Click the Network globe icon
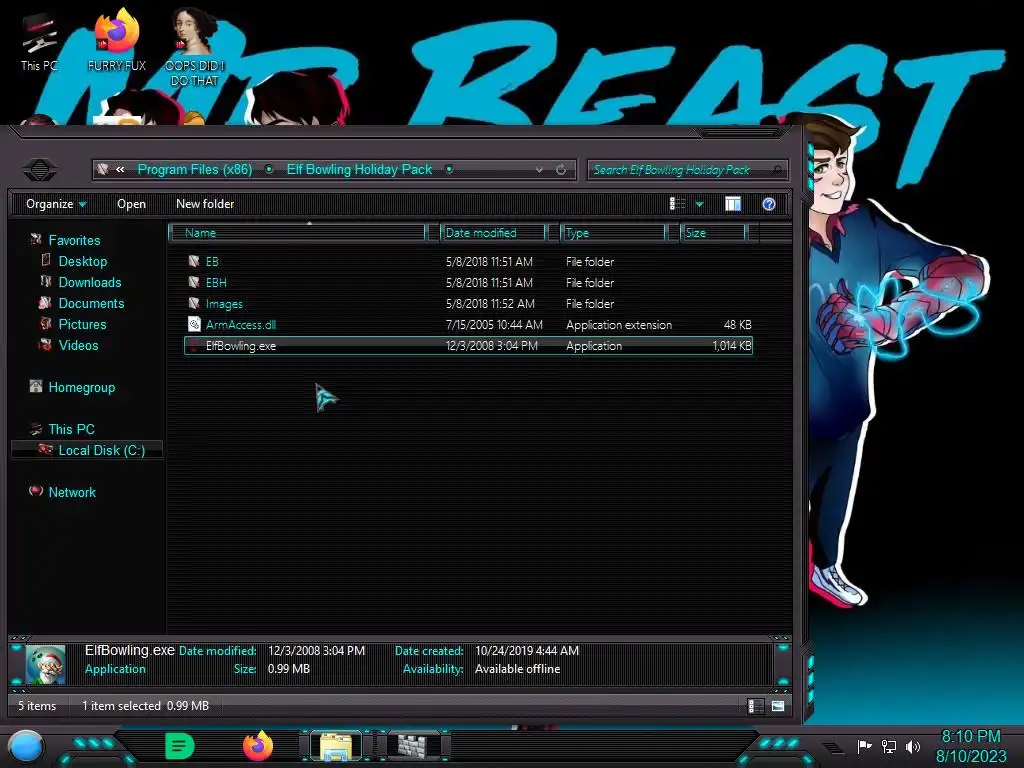The width and height of the screenshot is (1024, 768). tap(36, 491)
